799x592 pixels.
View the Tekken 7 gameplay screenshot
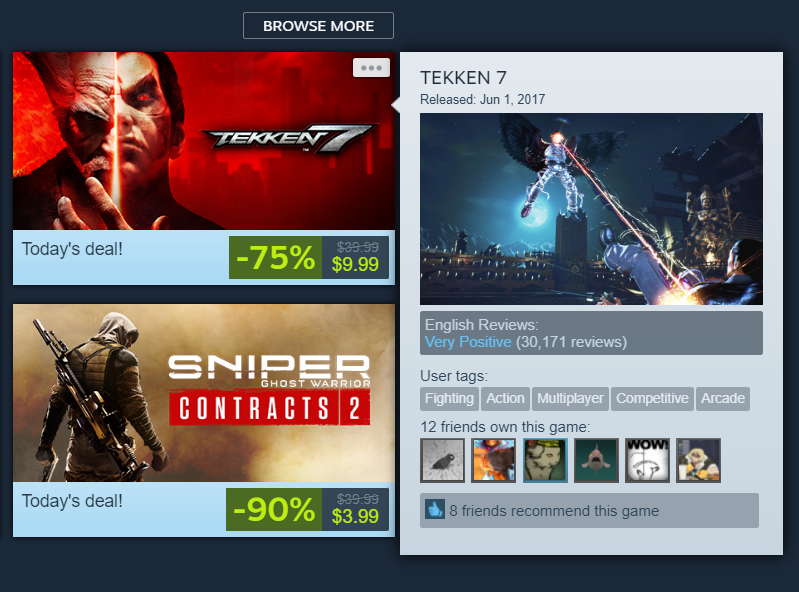591,209
